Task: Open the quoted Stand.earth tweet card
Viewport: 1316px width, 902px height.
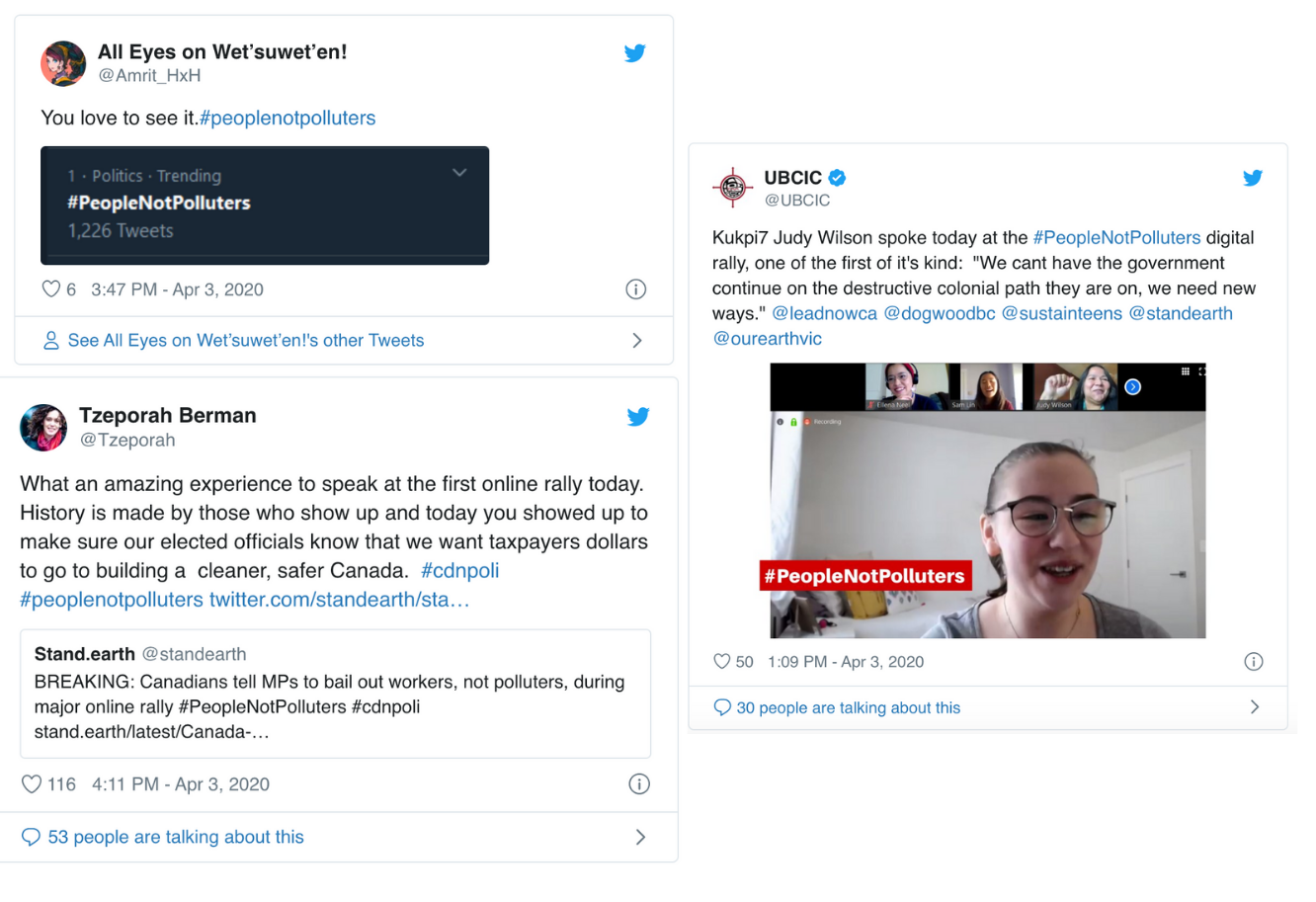Action: click(x=335, y=694)
